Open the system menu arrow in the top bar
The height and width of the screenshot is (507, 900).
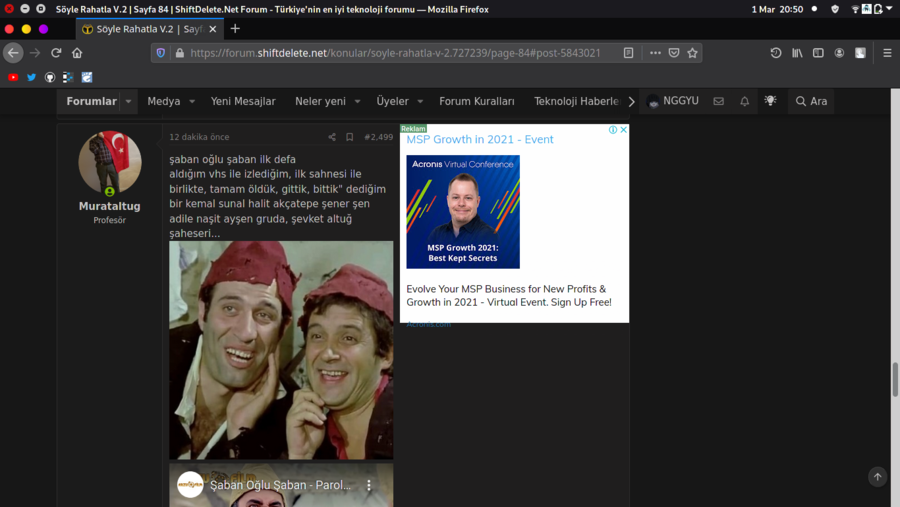pos(889,9)
